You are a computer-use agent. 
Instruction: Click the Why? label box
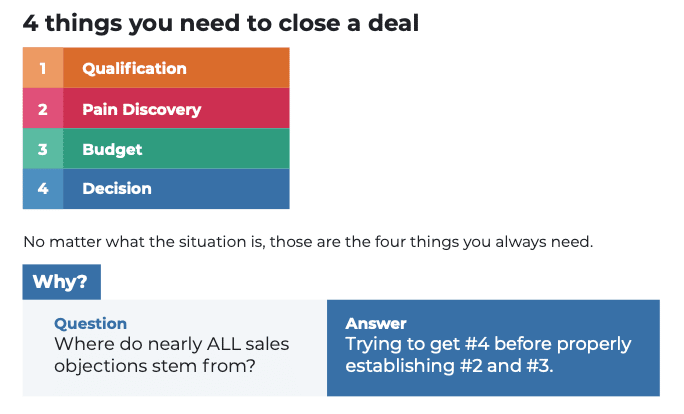pos(62,282)
